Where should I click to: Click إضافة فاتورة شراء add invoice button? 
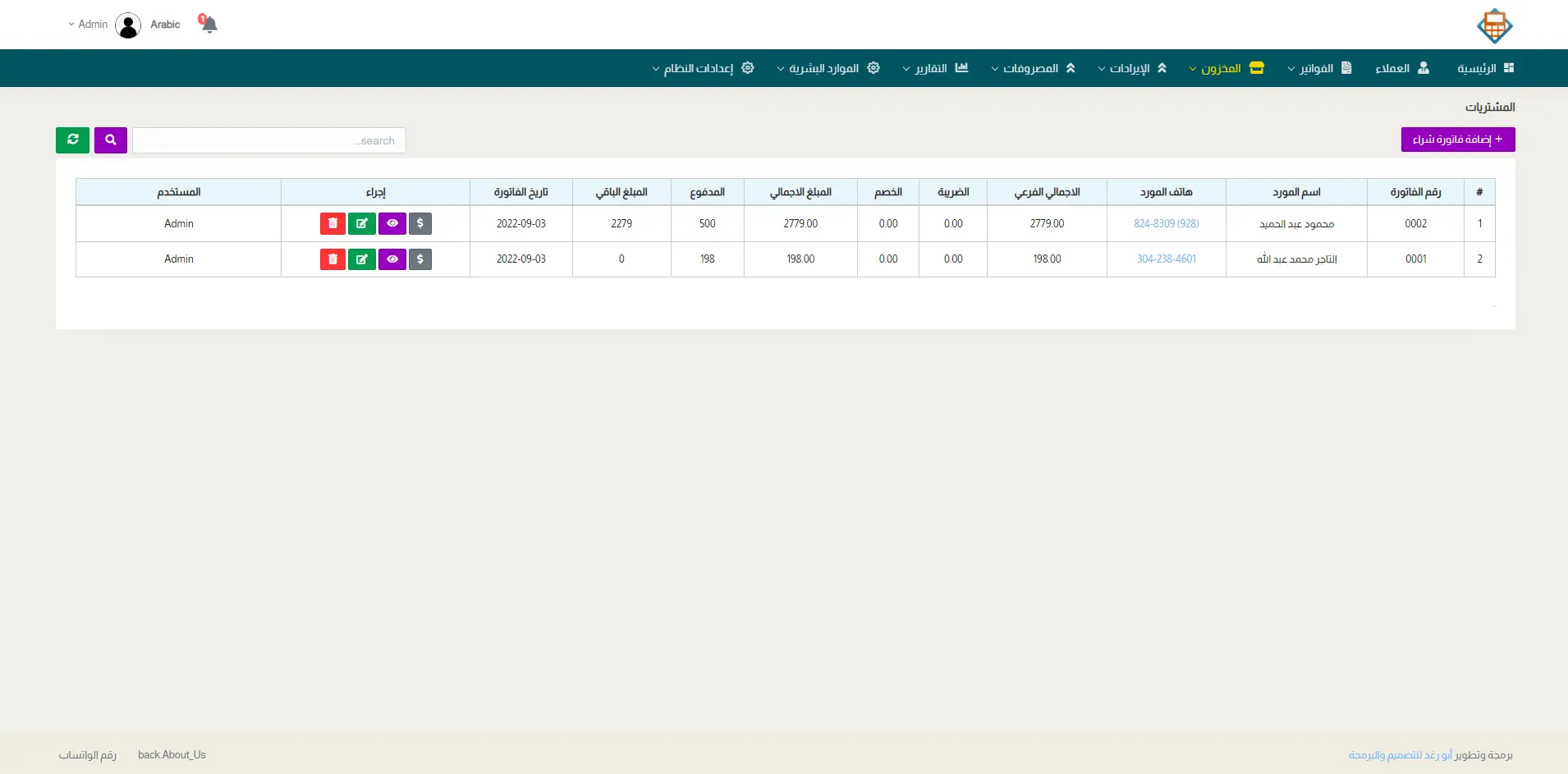coord(1457,140)
